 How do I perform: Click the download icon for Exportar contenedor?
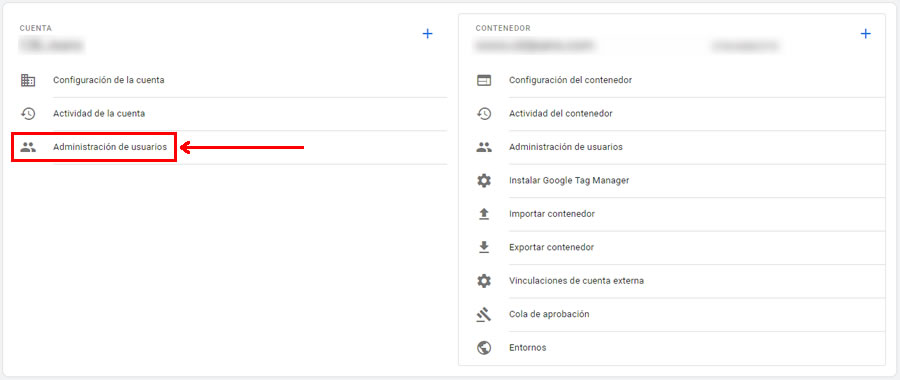[x=484, y=247]
